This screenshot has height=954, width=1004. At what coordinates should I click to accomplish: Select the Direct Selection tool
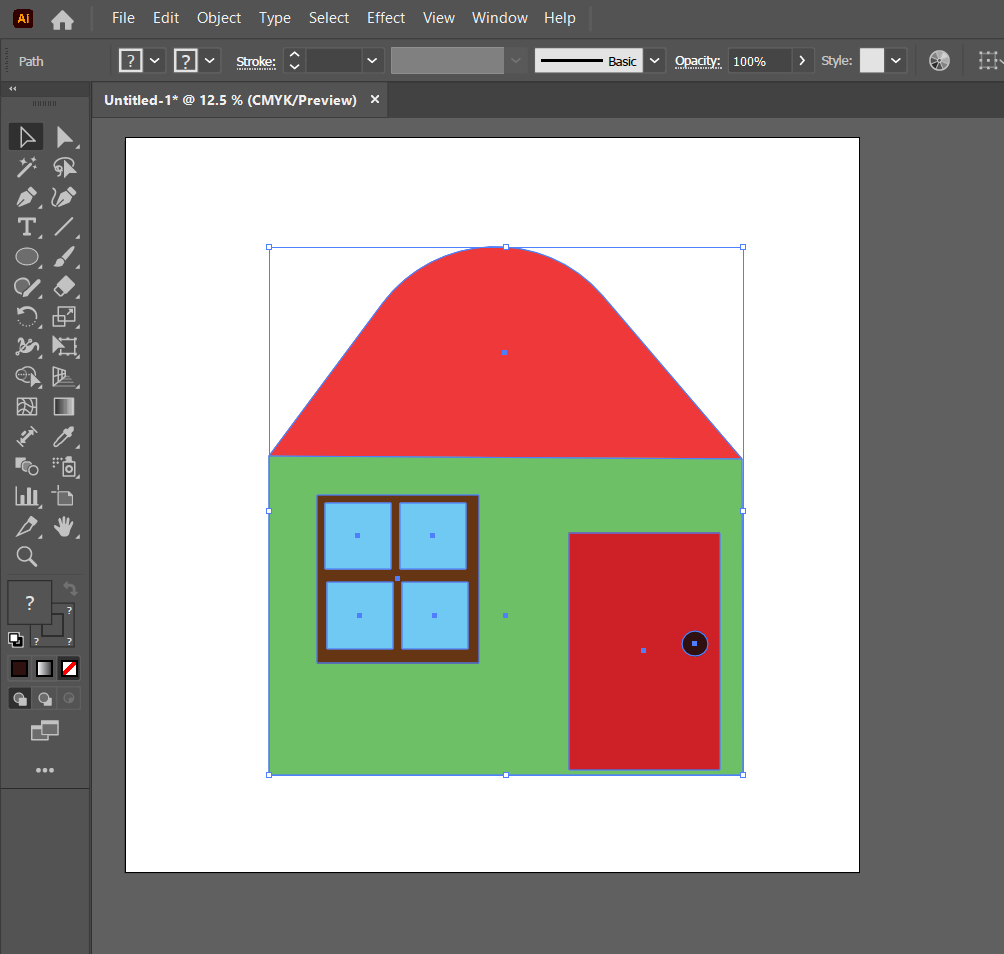tap(63, 137)
